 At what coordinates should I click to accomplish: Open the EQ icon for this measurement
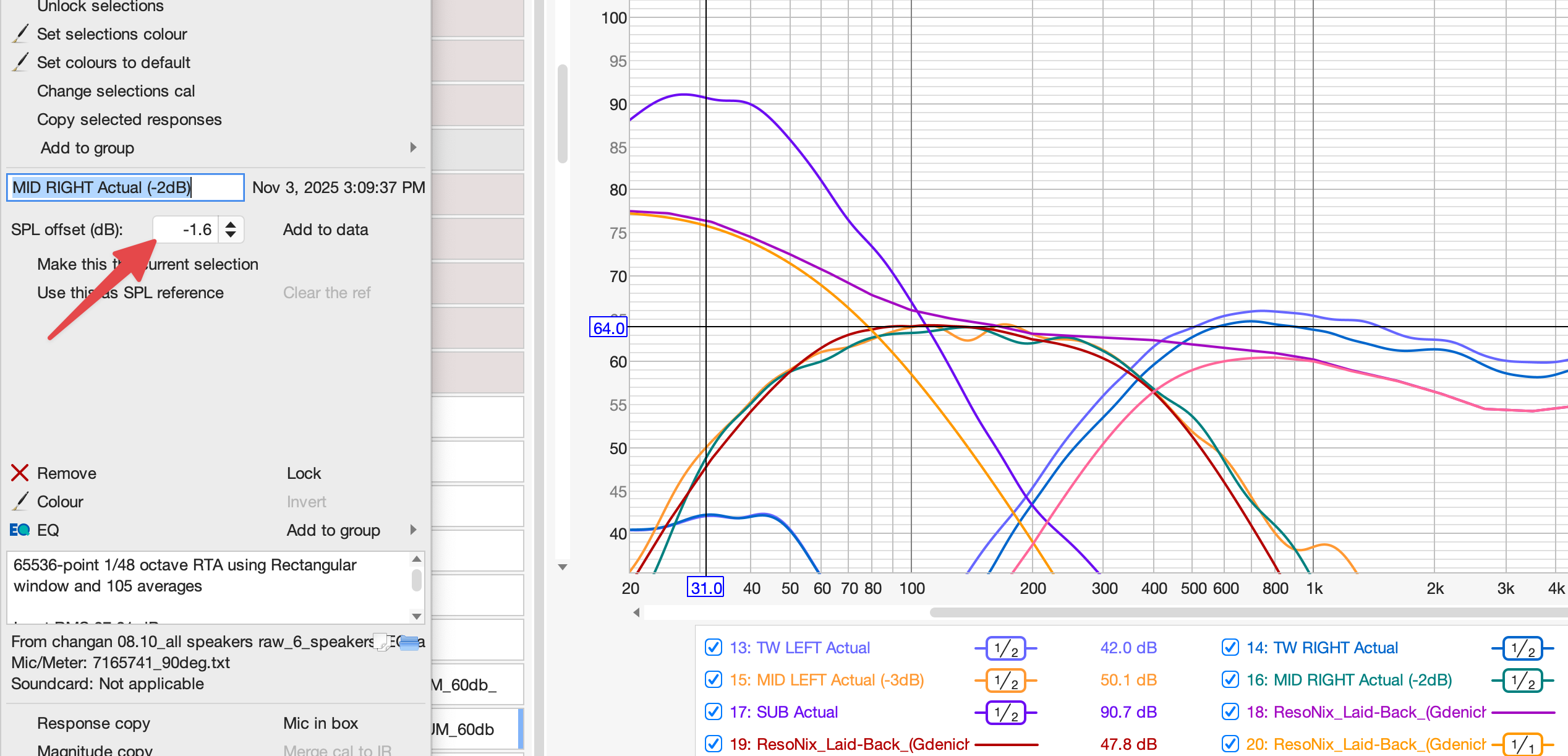tap(20, 530)
